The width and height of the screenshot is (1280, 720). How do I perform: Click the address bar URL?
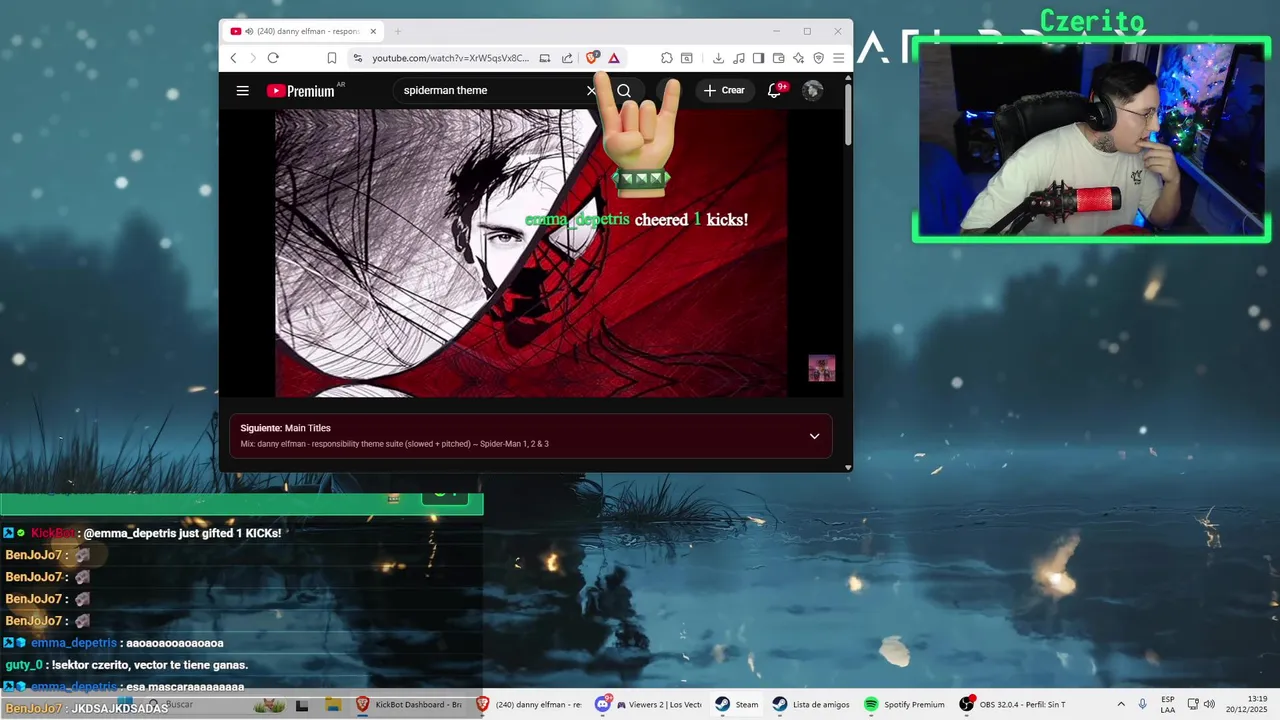[x=450, y=58]
